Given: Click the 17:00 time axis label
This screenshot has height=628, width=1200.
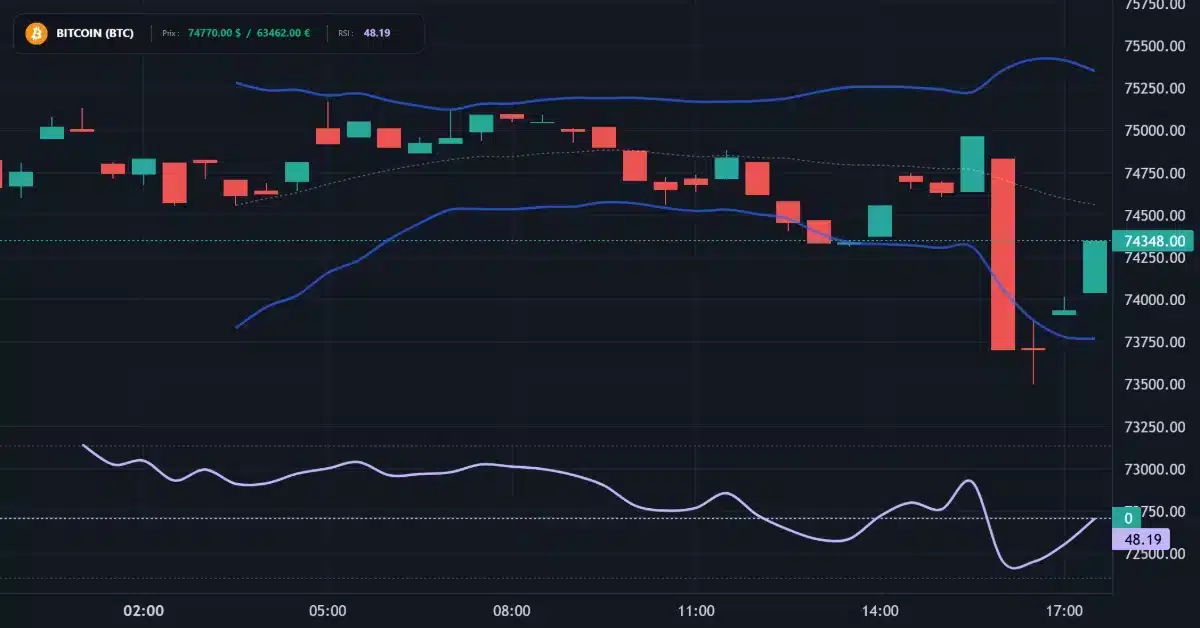Looking at the screenshot, I should 1065,610.
